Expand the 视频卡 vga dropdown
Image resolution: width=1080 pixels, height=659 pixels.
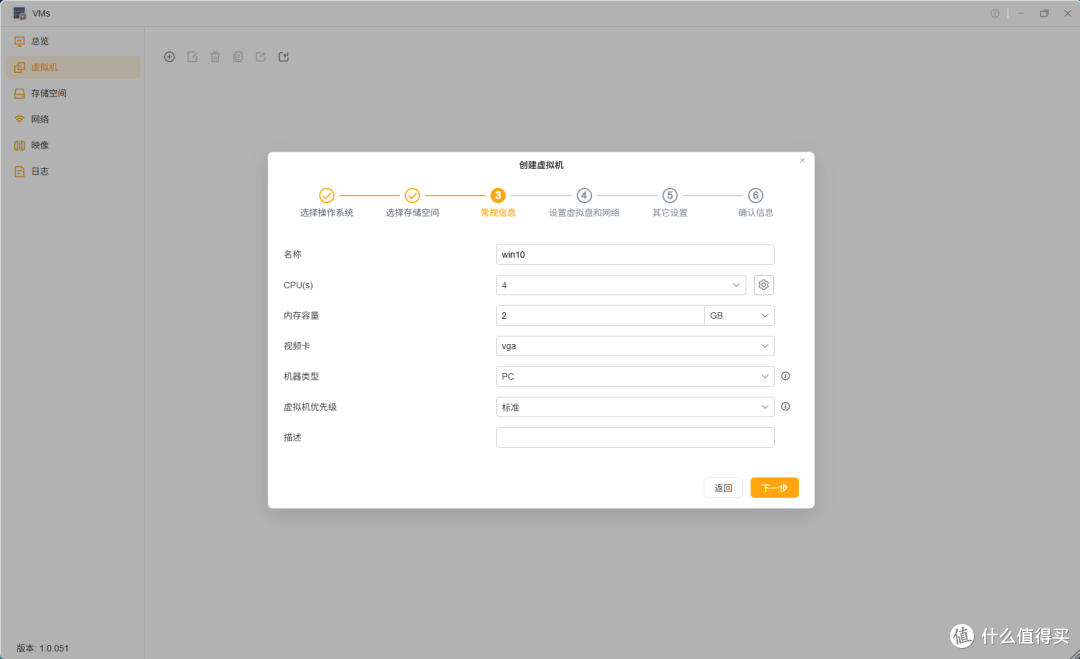tap(635, 346)
